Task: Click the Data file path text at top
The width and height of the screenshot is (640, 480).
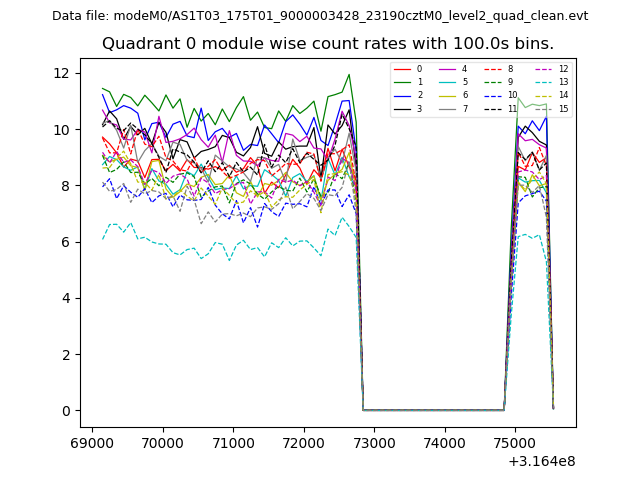Action: click(320, 16)
